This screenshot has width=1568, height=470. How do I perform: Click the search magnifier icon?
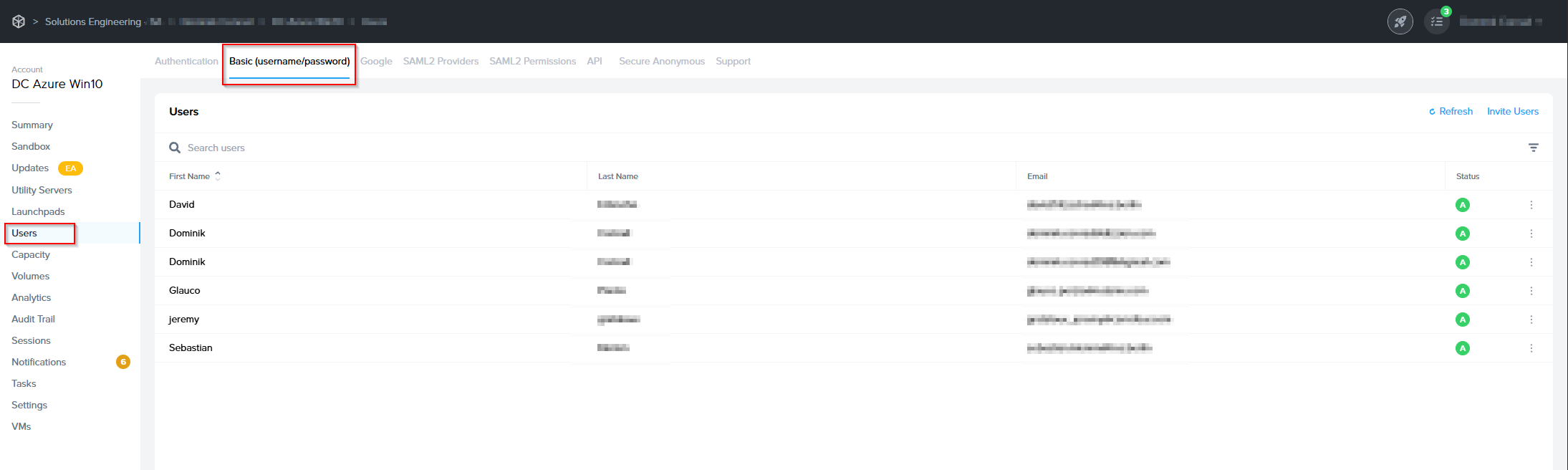click(175, 148)
